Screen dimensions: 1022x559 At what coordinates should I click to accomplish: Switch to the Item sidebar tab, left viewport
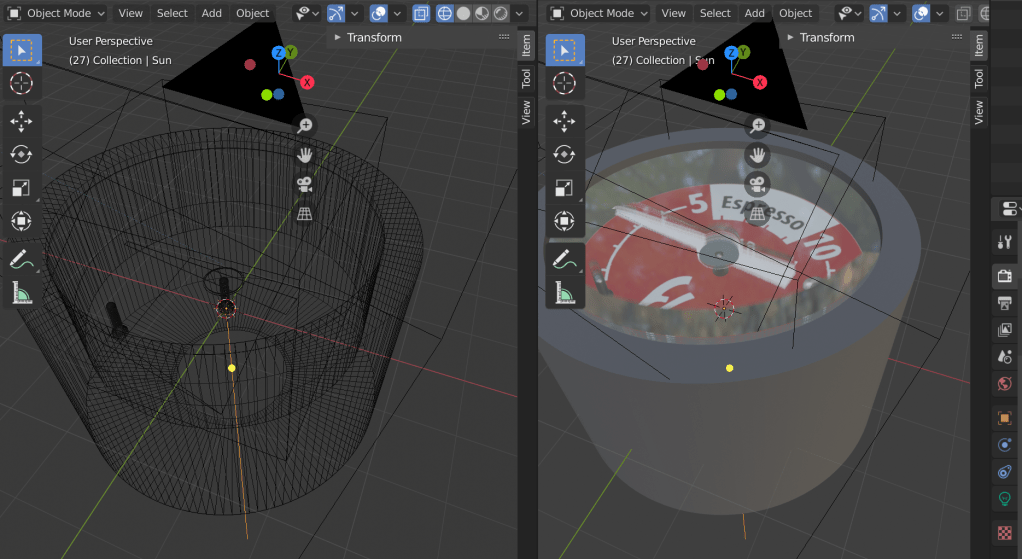point(526,46)
